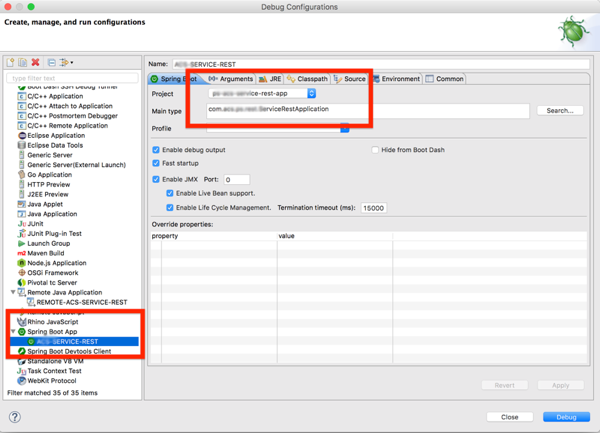The height and width of the screenshot is (433, 600).
Task: Select the Rhino JavaScript configuration type
Action: click(x=52, y=322)
